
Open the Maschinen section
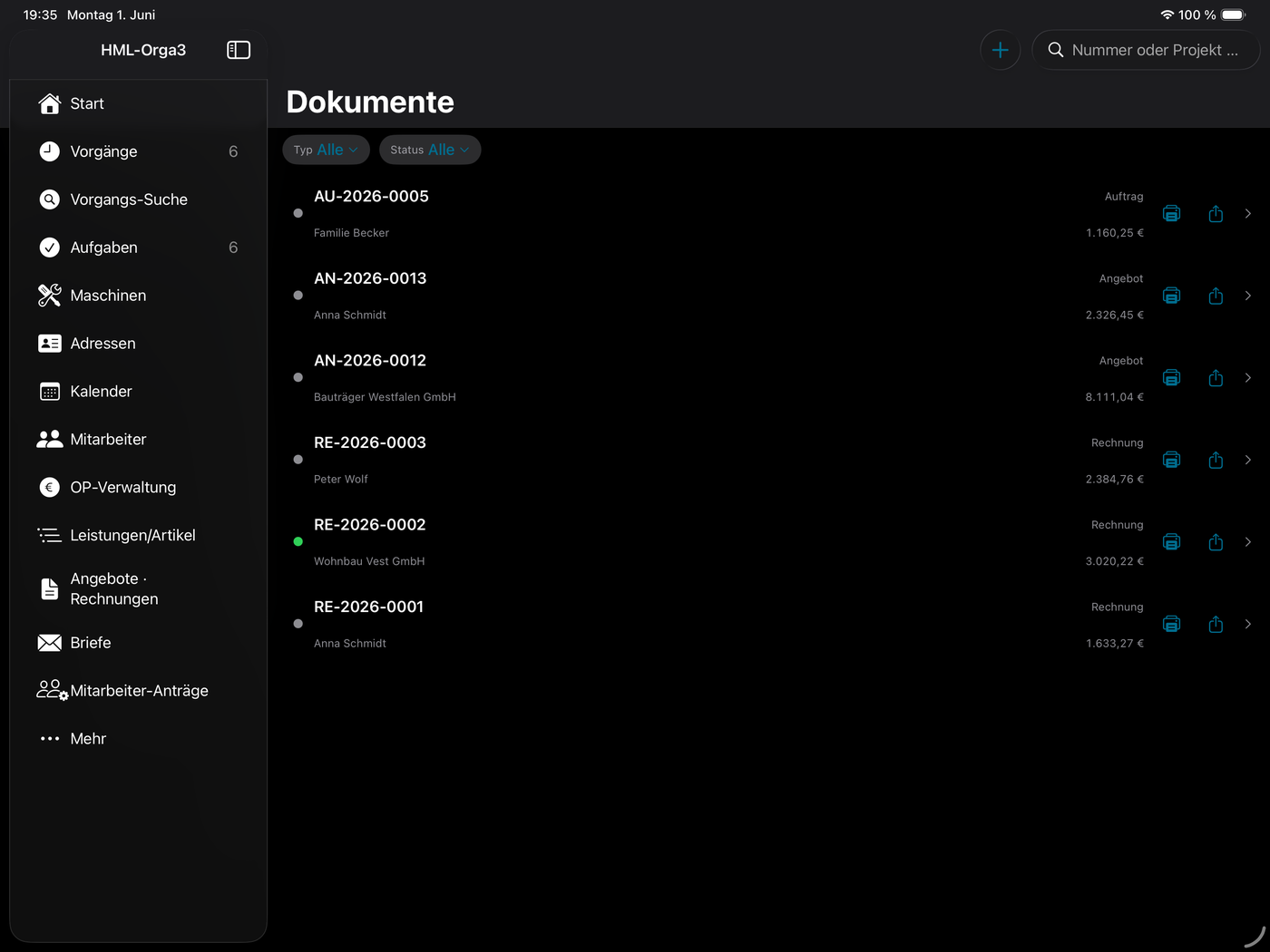tap(139, 296)
